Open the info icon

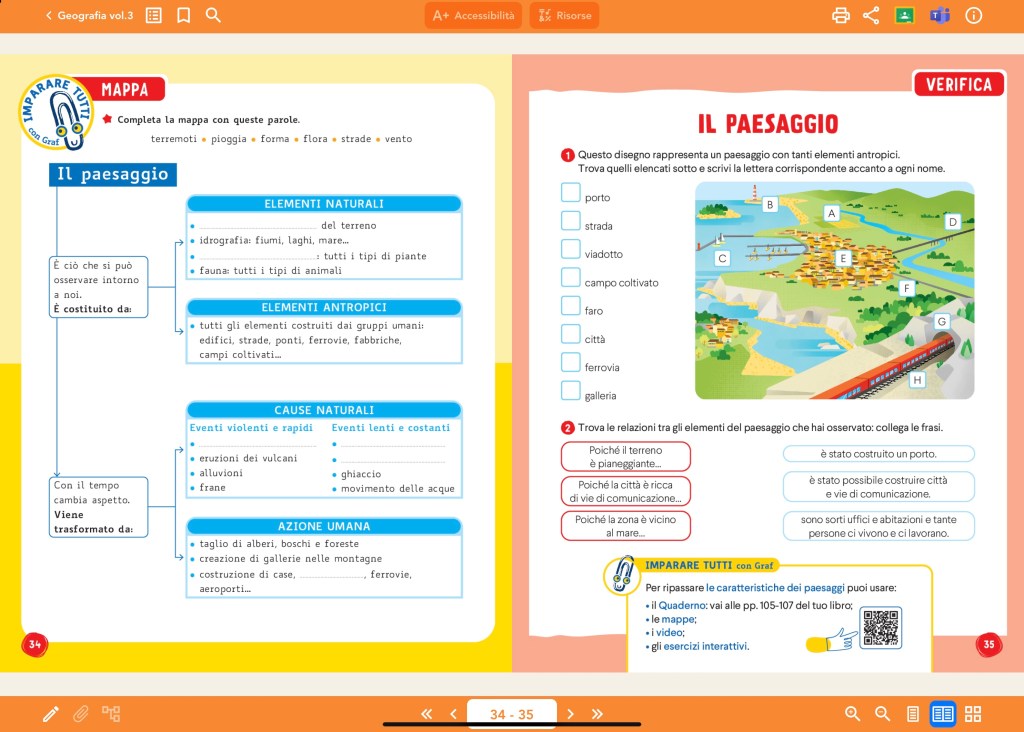pyautogui.click(x=973, y=15)
